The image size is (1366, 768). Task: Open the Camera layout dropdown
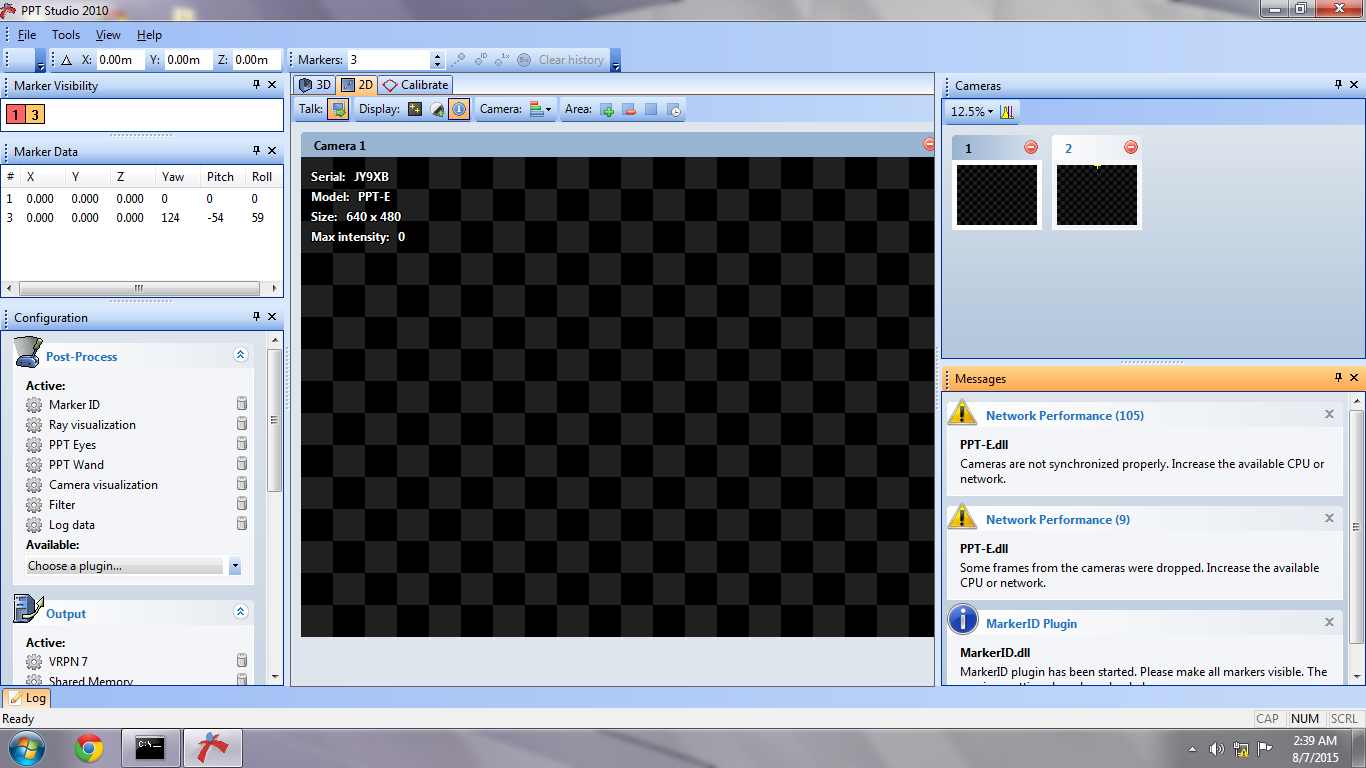click(x=541, y=109)
